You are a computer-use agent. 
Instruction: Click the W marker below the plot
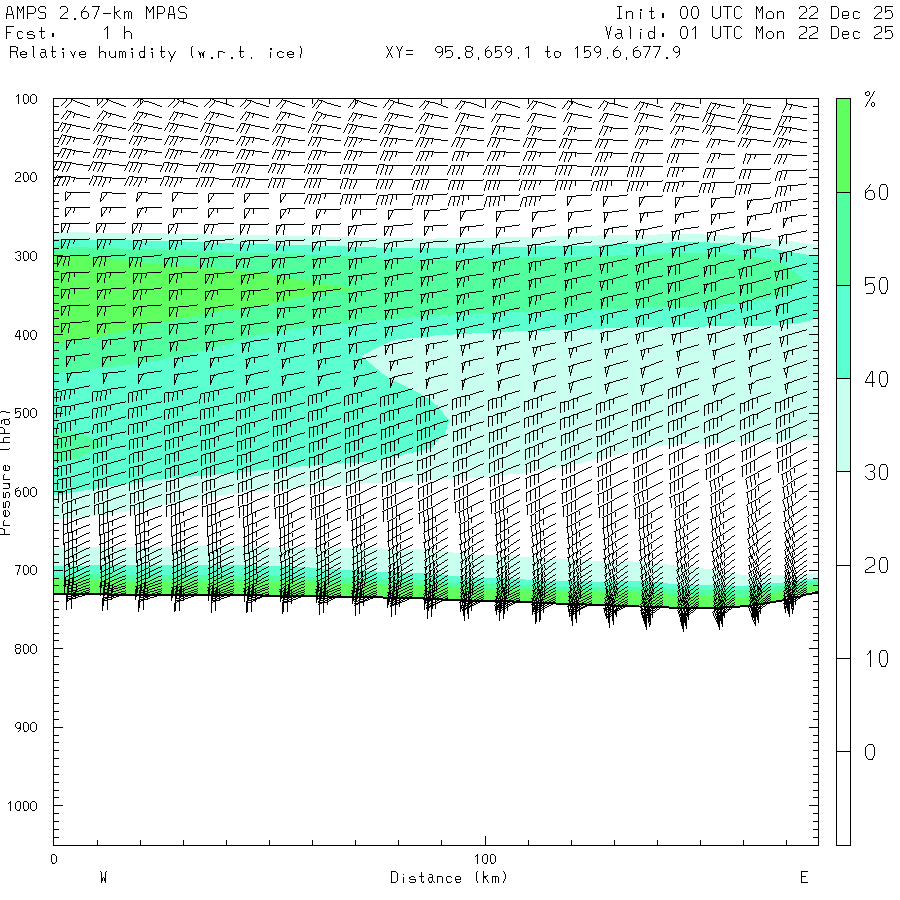click(x=103, y=877)
